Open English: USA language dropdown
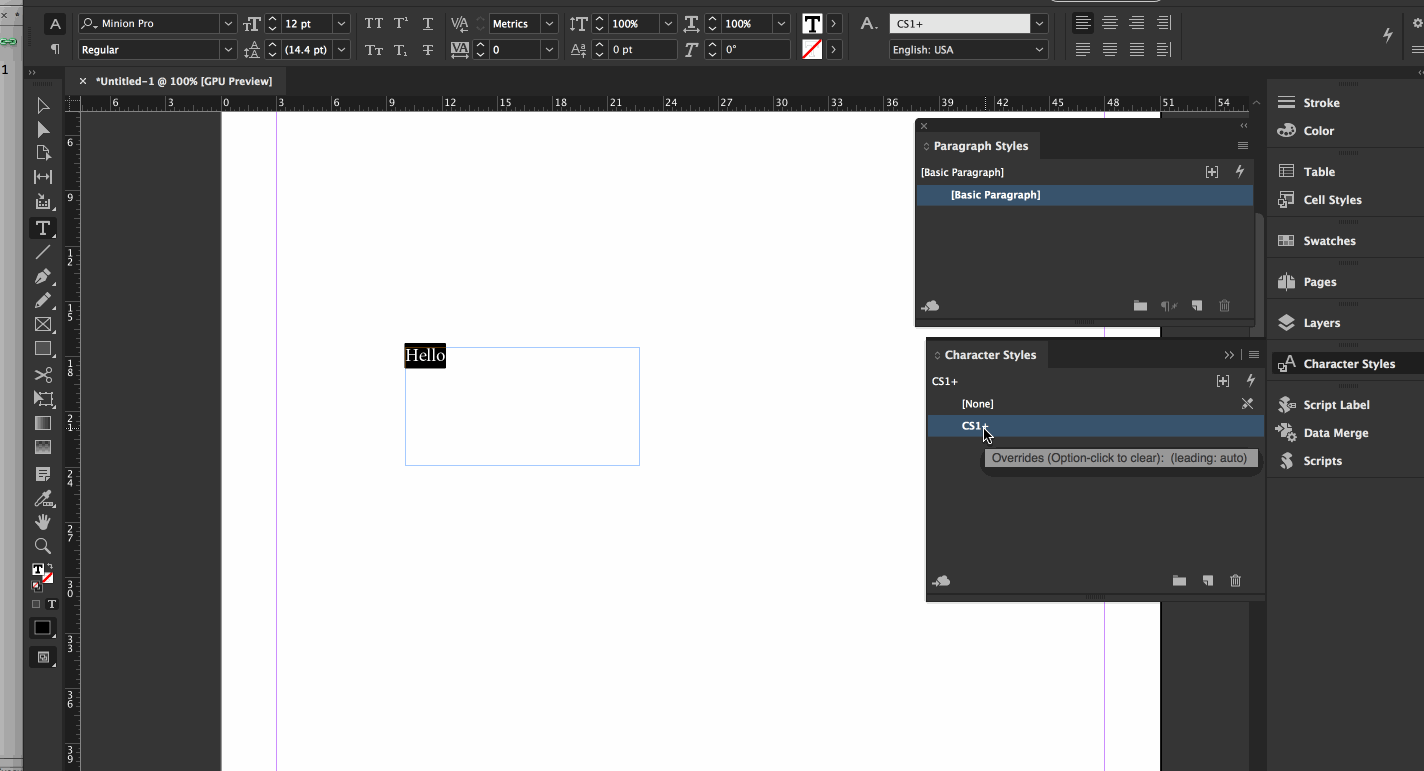The image size is (1424, 771). coord(1040,49)
